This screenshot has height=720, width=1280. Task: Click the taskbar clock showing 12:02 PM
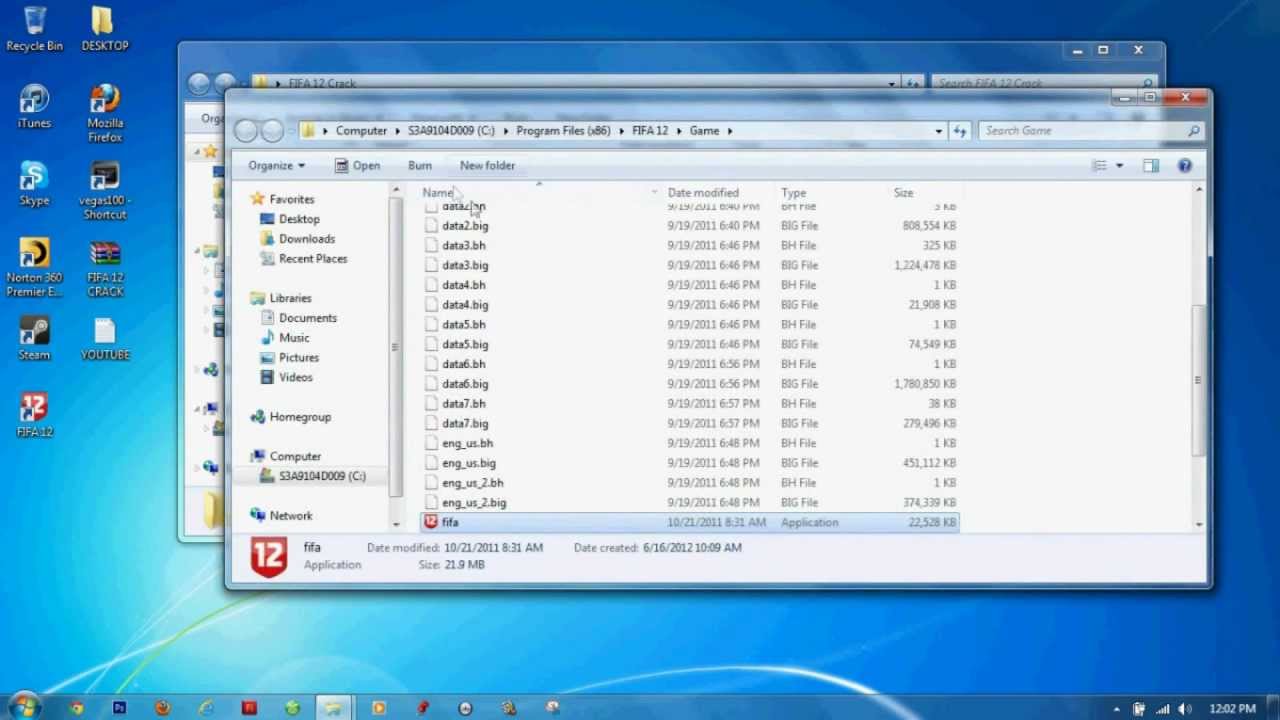(1232, 709)
